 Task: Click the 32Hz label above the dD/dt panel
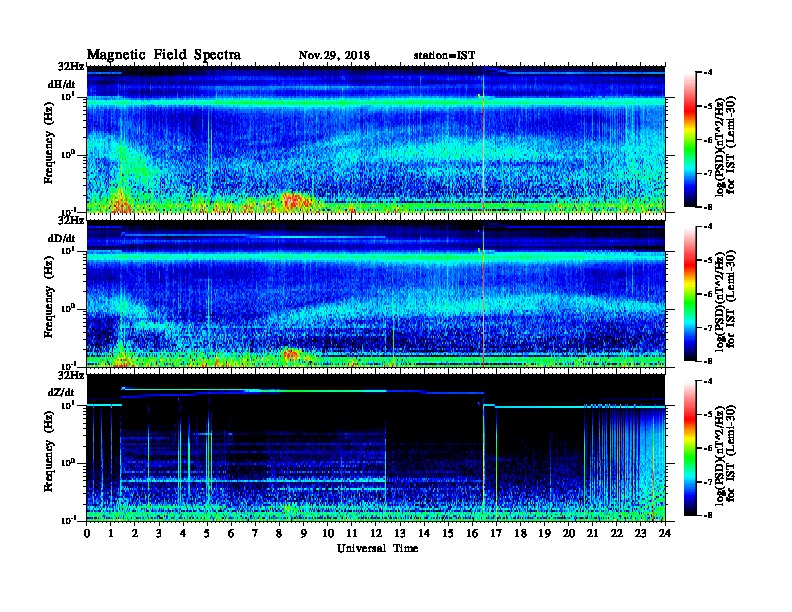coord(71,221)
